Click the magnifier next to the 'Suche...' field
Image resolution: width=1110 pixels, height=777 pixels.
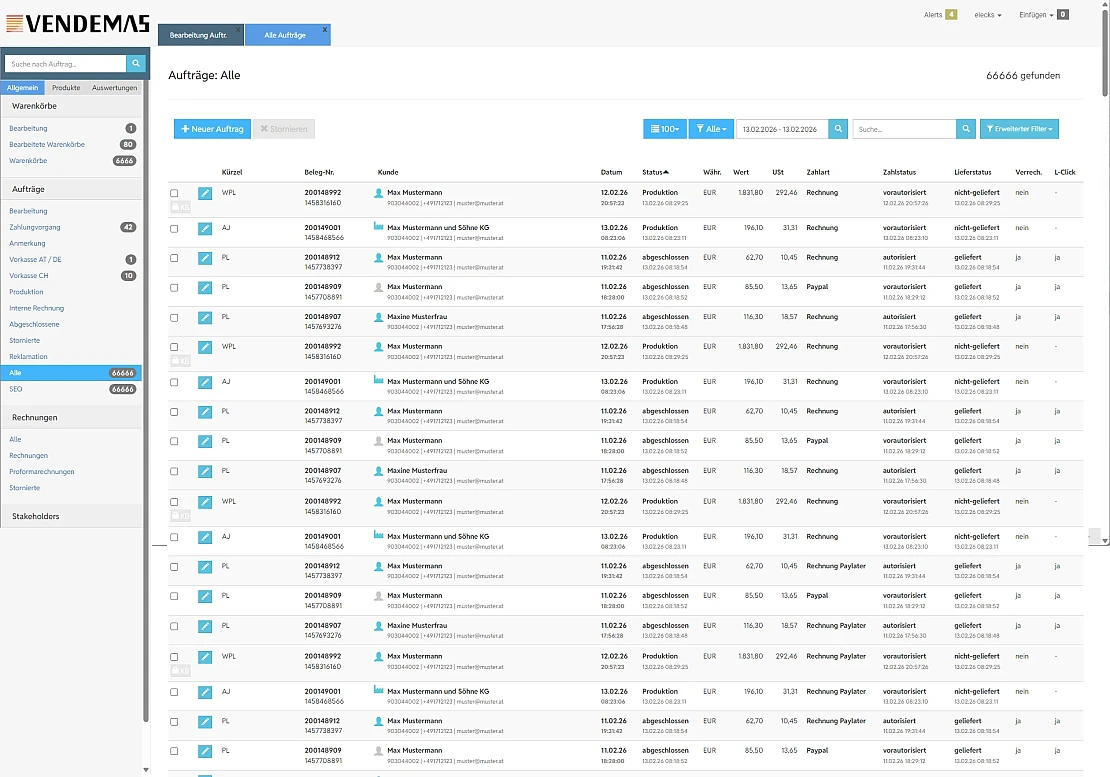point(965,129)
